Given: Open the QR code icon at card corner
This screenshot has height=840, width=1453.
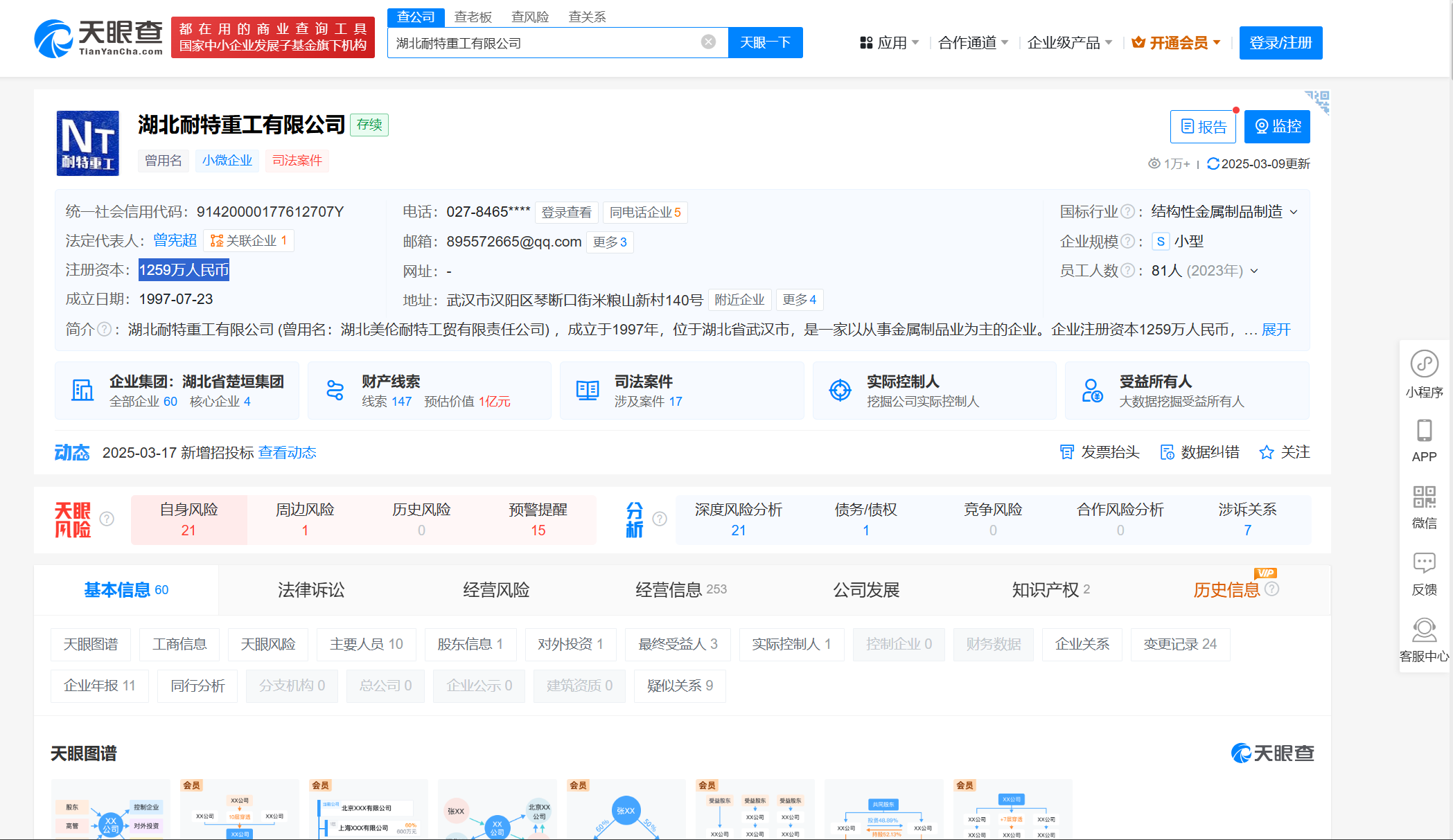Looking at the screenshot, I should 1317,101.
